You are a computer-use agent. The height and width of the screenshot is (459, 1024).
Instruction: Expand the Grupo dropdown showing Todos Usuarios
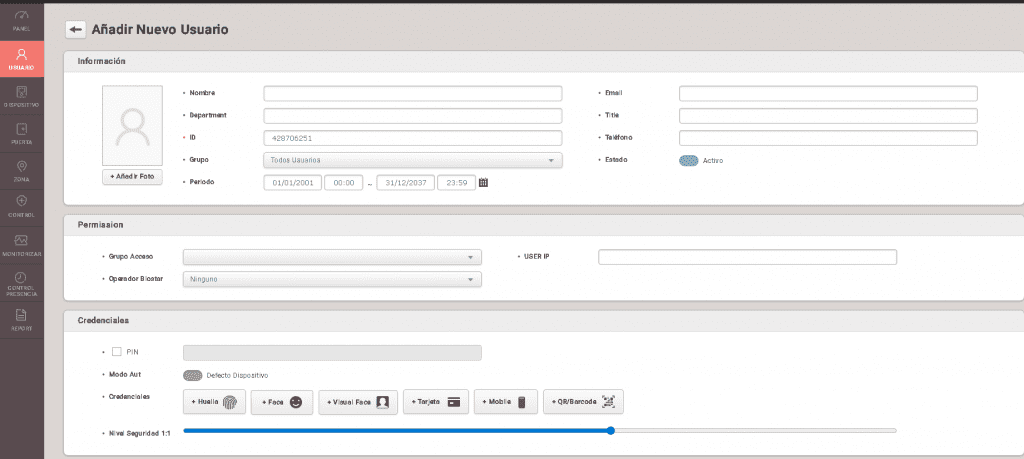pyautogui.click(x=413, y=160)
